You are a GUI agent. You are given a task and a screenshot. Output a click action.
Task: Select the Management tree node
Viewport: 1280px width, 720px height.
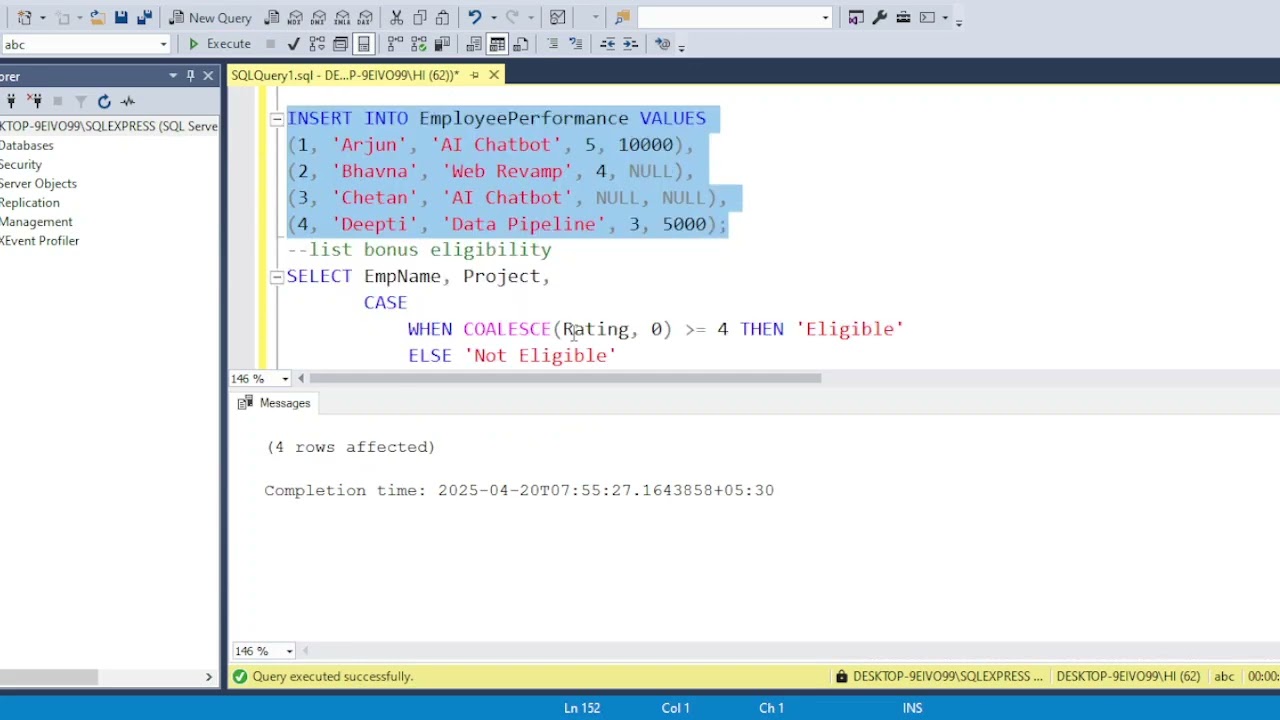click(x=36, y=221)
